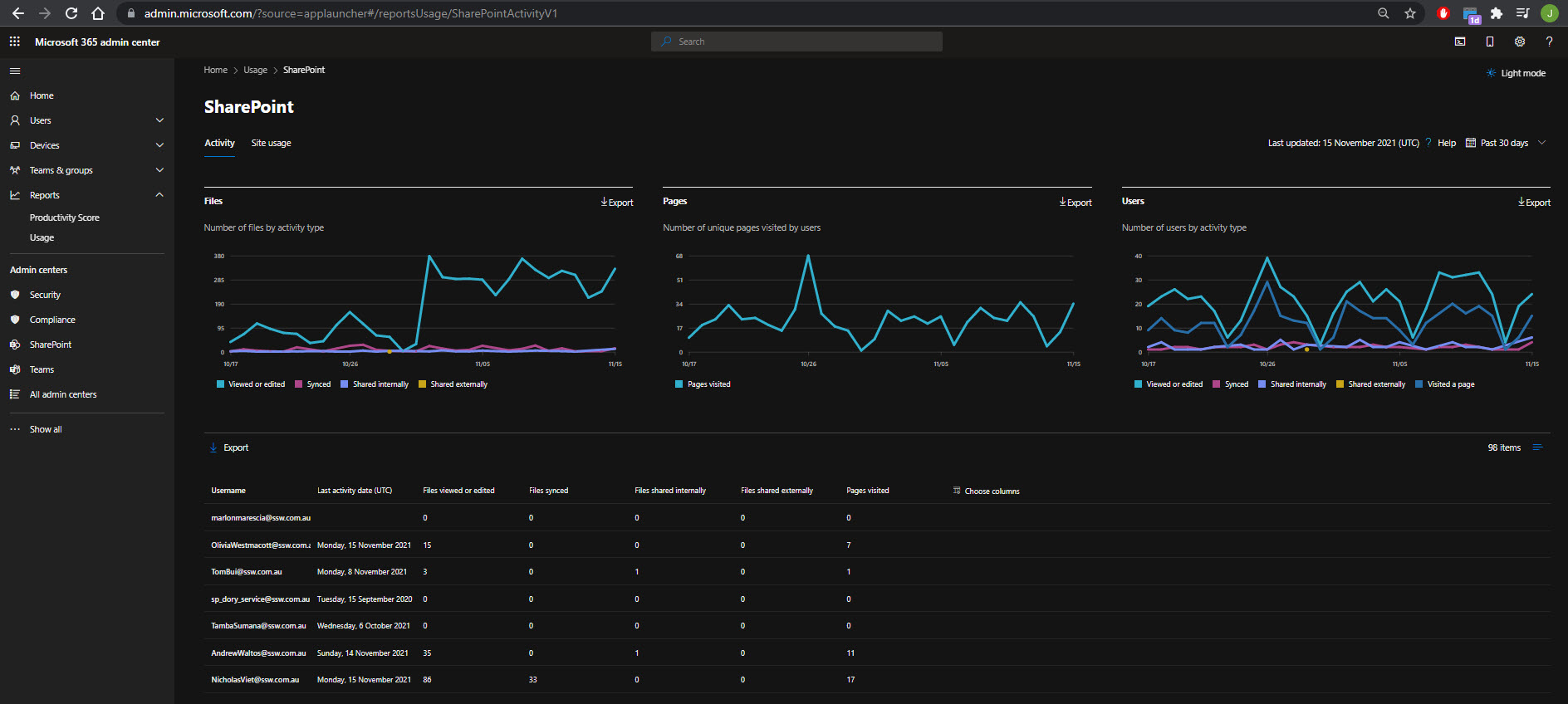Switch to Light mode

pos(1516,73)
